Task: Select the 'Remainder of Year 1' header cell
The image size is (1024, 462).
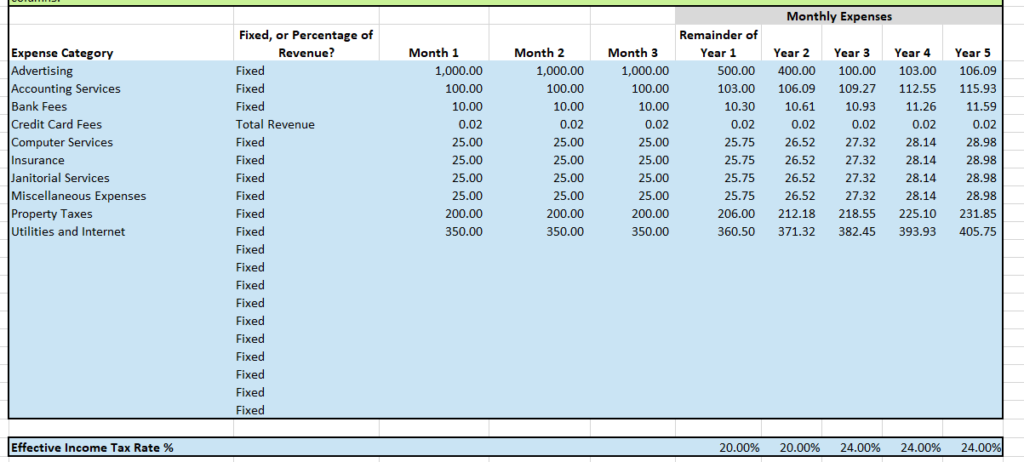Action: click(x=718, y=44)
